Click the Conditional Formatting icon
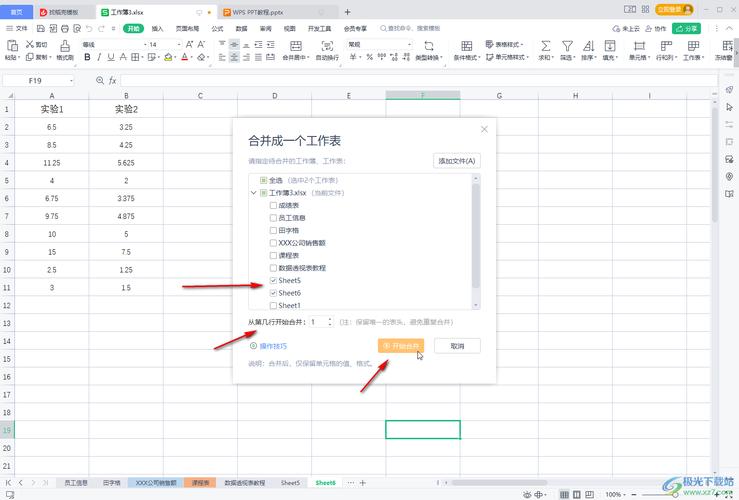 [467, 46]
